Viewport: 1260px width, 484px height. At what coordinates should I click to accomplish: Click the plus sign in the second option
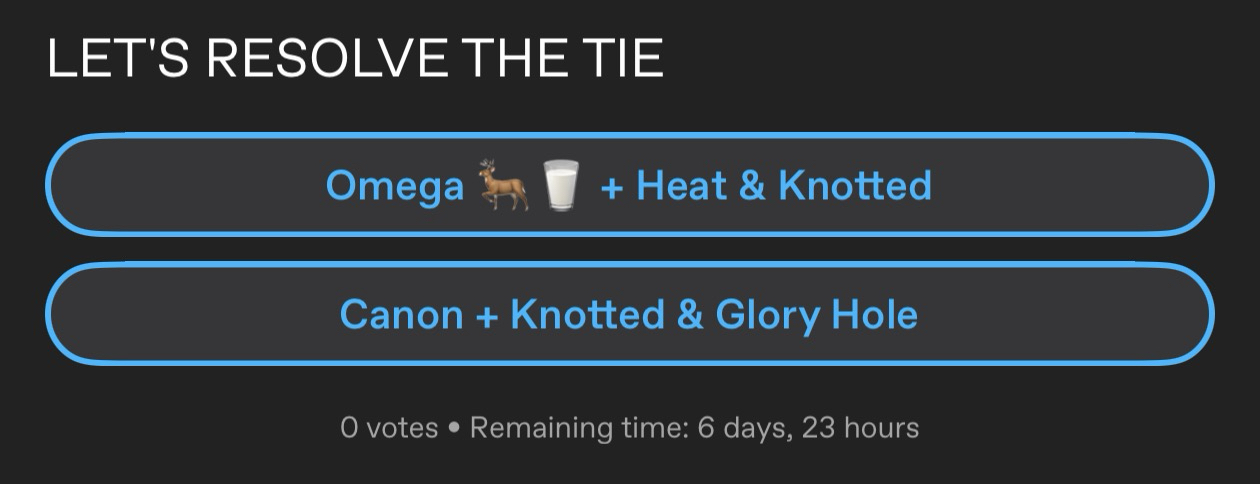[487, 315]
